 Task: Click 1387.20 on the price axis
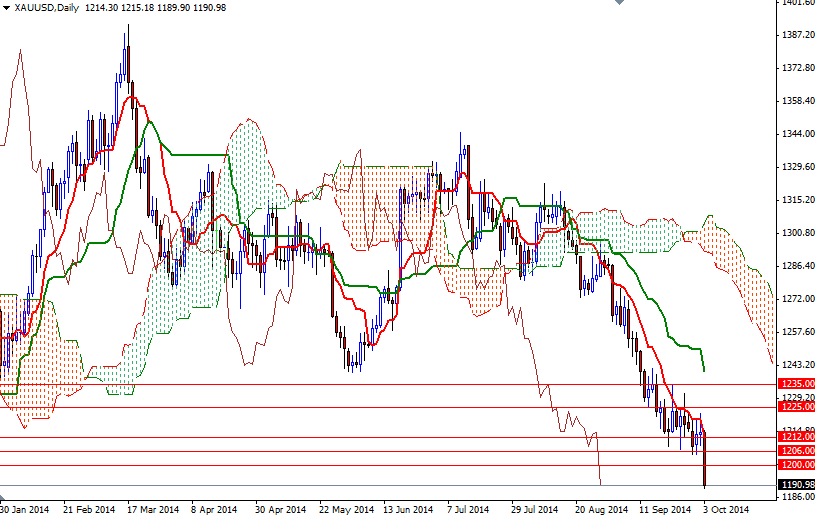797,35
